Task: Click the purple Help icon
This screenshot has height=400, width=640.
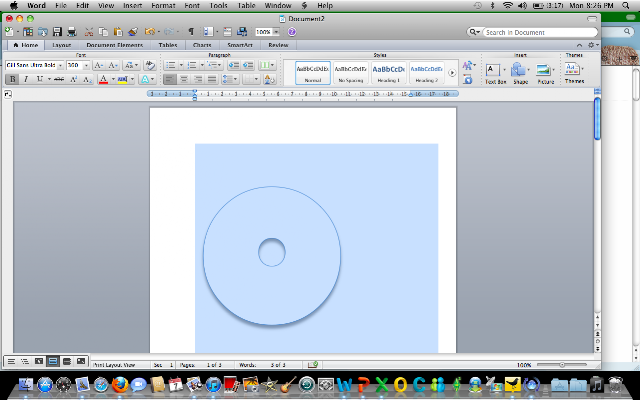Action: [x=291, y=32]
